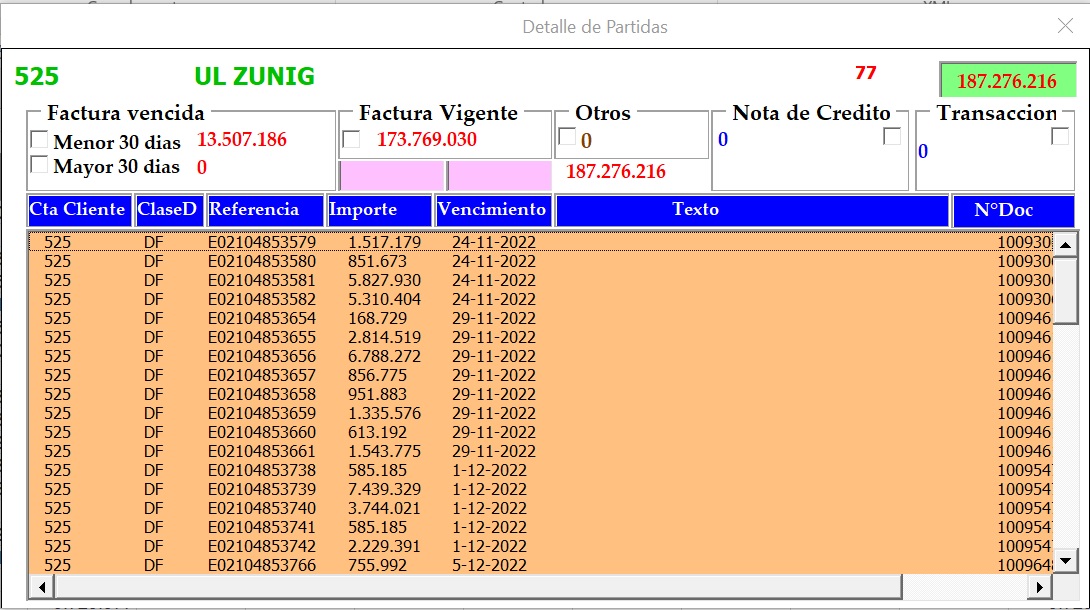1090x610 pixels.
Task: Select row with reference E02104853656
Action: 541,356
